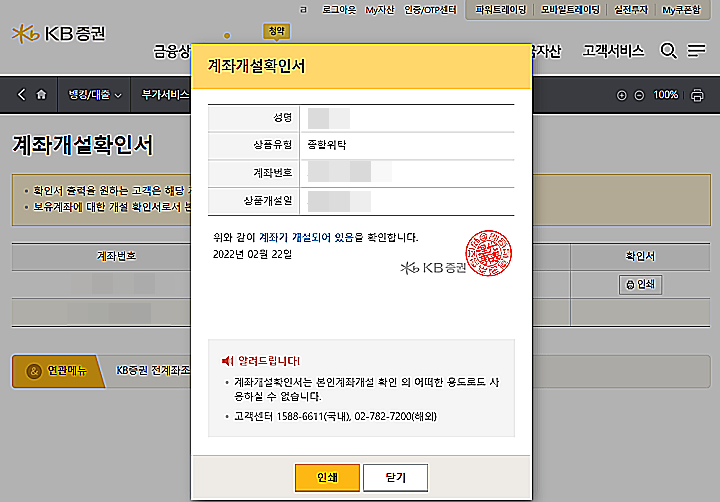
Task: Open the KB증권 전계좌조회 related link
Action: pyautogui.click(x=153, y=370)
